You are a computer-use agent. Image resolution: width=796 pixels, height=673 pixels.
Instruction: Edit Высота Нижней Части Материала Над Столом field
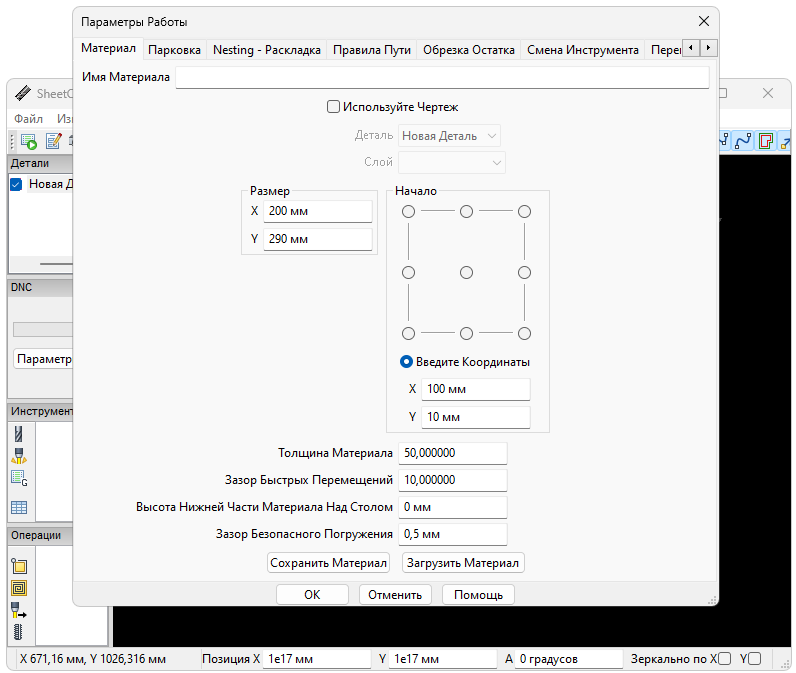453,507
